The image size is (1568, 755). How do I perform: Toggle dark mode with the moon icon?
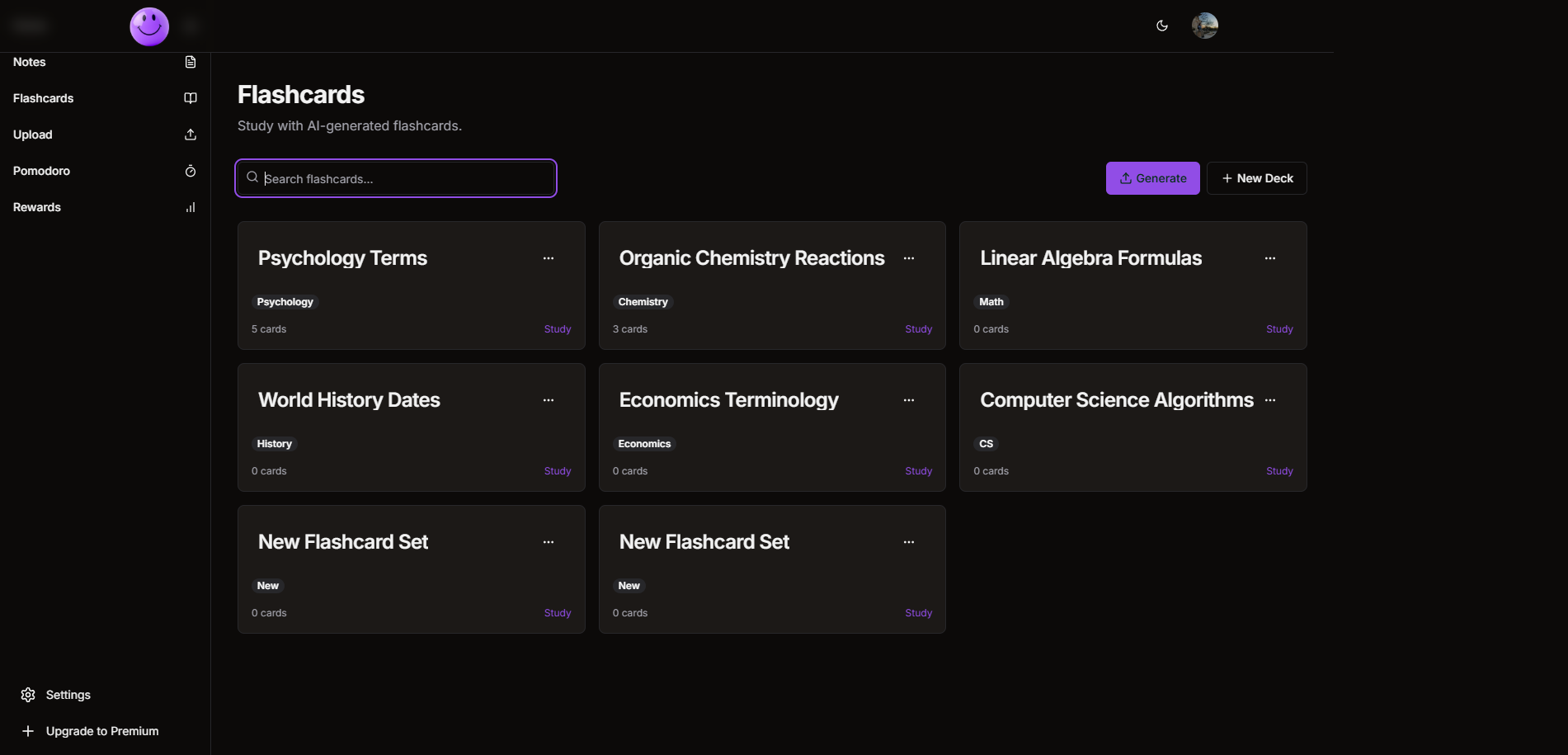click(x=1162, y=26)
